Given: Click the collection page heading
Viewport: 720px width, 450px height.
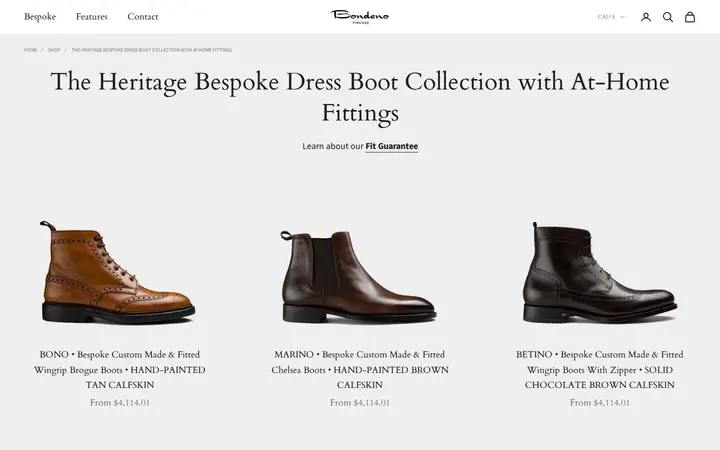Looking at the screenshot, I should tap(360, 97).
